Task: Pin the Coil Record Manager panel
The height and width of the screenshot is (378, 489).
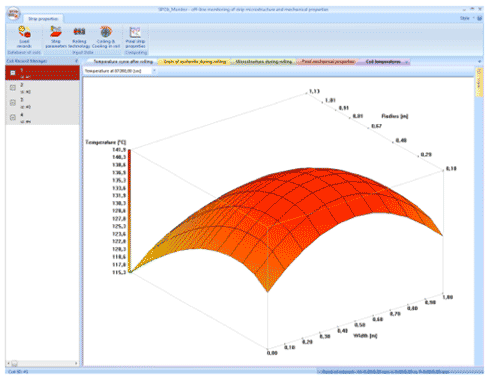Action: pyautogui.click(x=76, y=61)
